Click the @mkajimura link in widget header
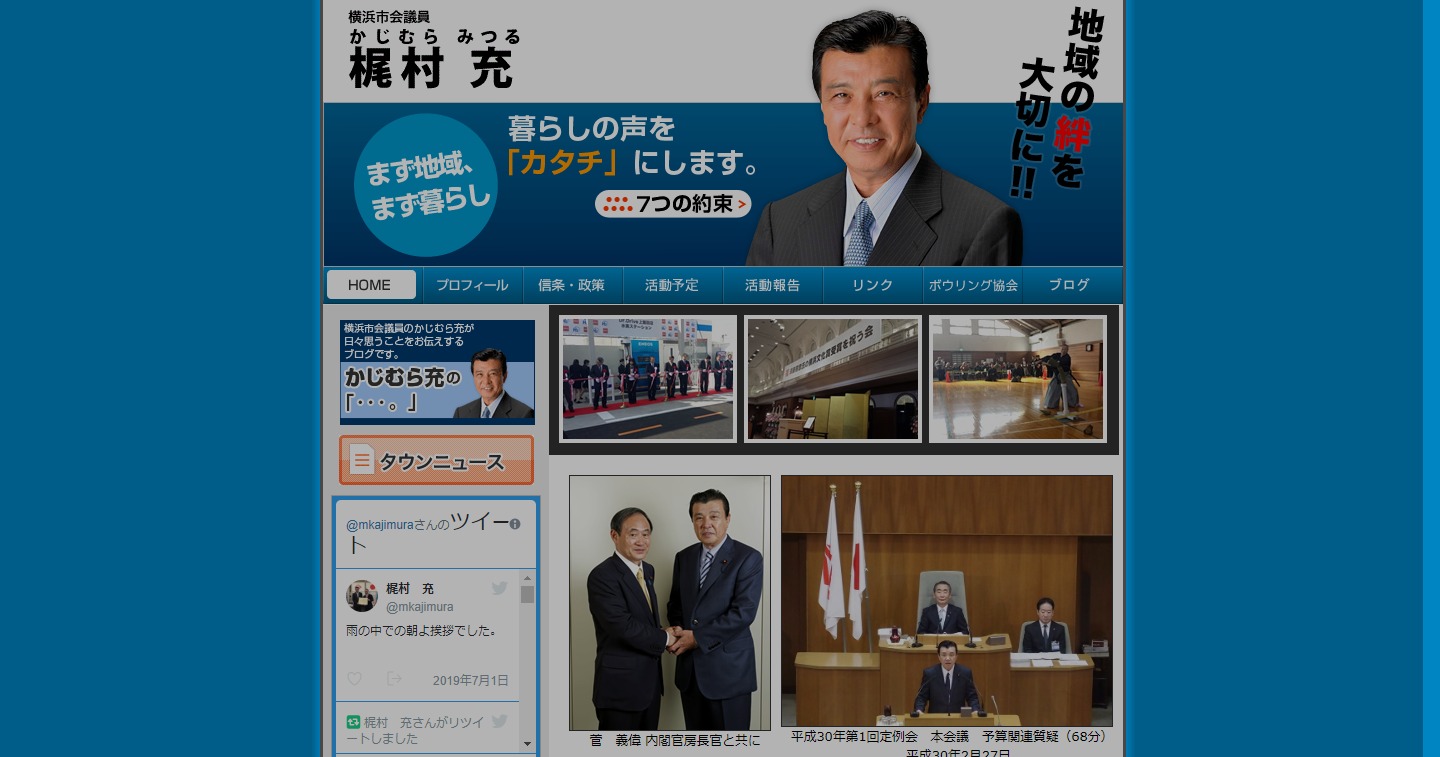The width and height of the screenshot is (1440, 757). point(379,525)
